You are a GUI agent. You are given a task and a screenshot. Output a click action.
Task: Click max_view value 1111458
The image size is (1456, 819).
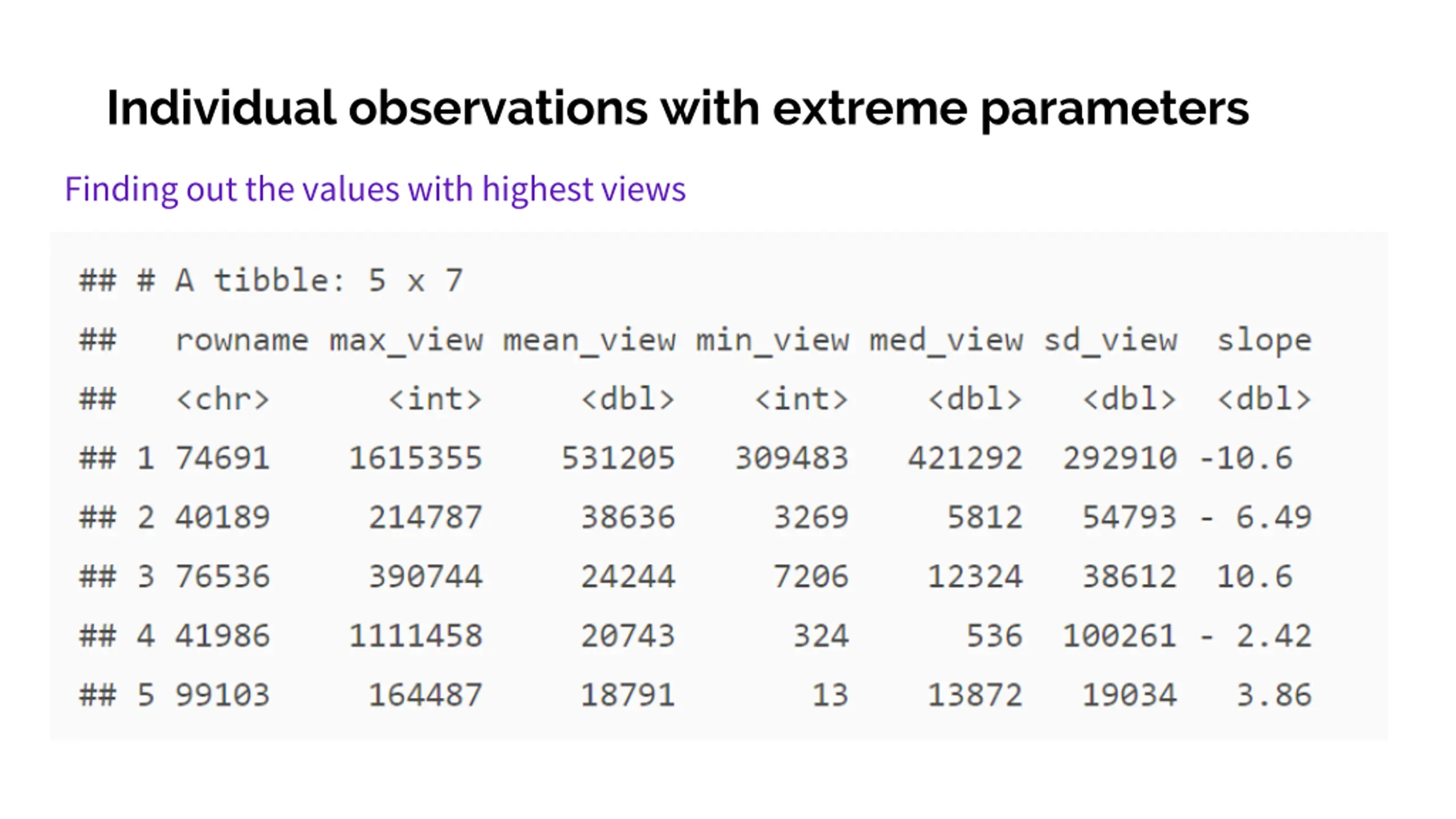pyautogui.click(x=416, y=636)
